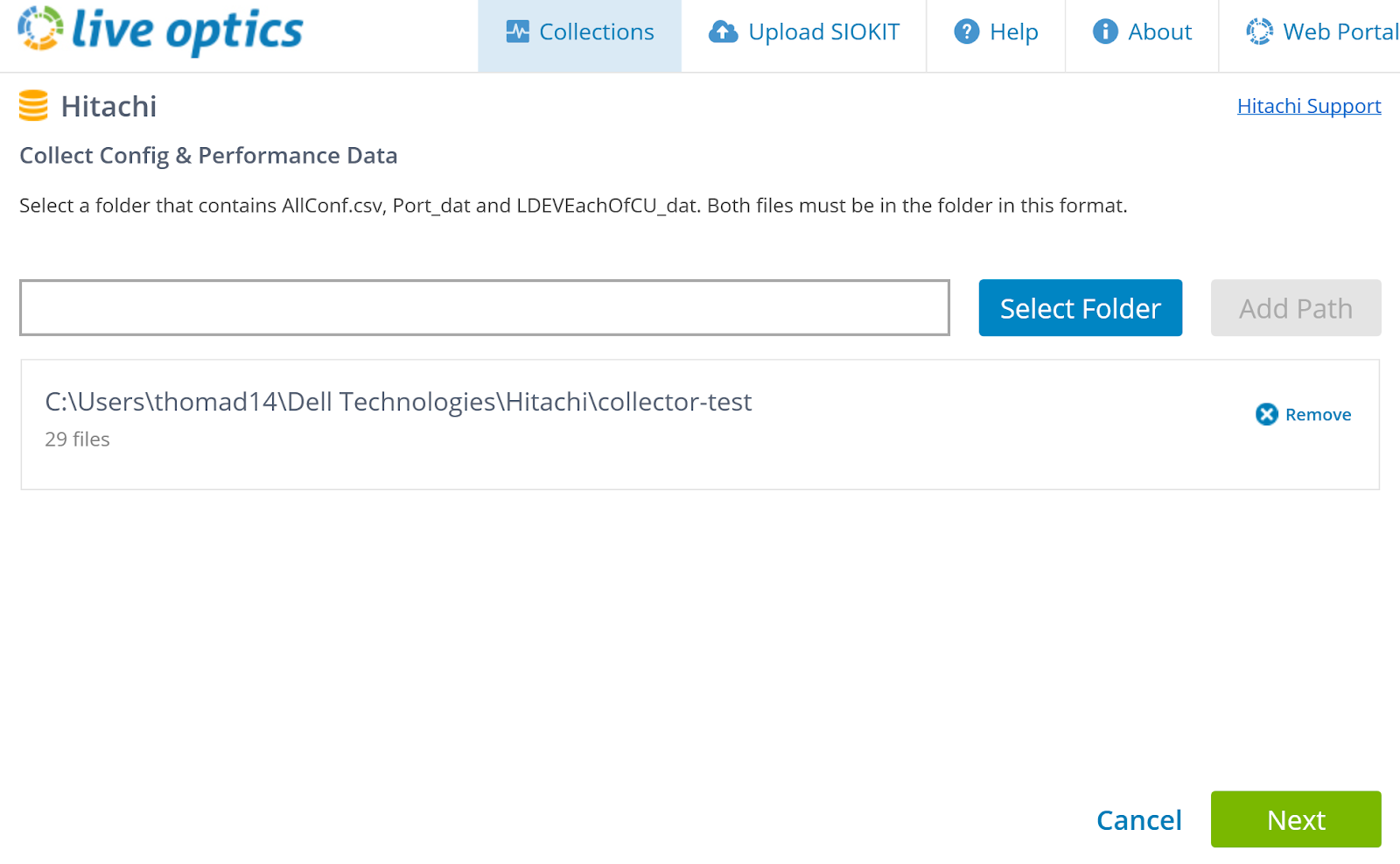This screenshot has width=1400, height=864.
Task: Go to the About tab
Action: pos(1159,32)
